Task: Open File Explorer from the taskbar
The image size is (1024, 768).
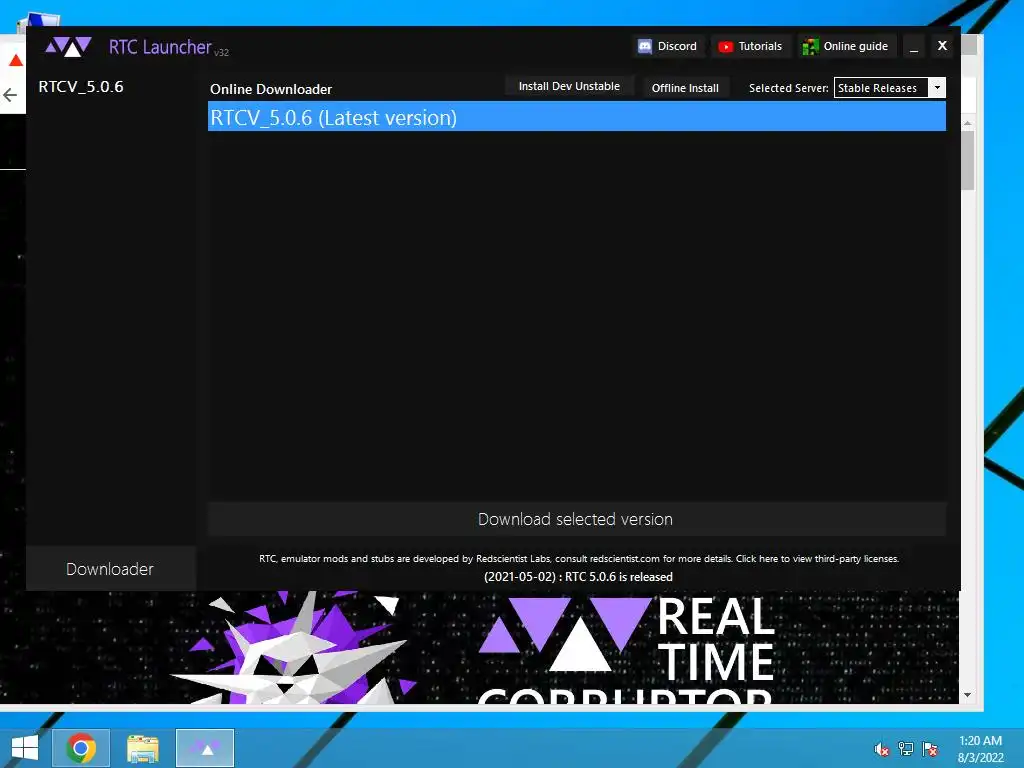Action: coord(142,748)
